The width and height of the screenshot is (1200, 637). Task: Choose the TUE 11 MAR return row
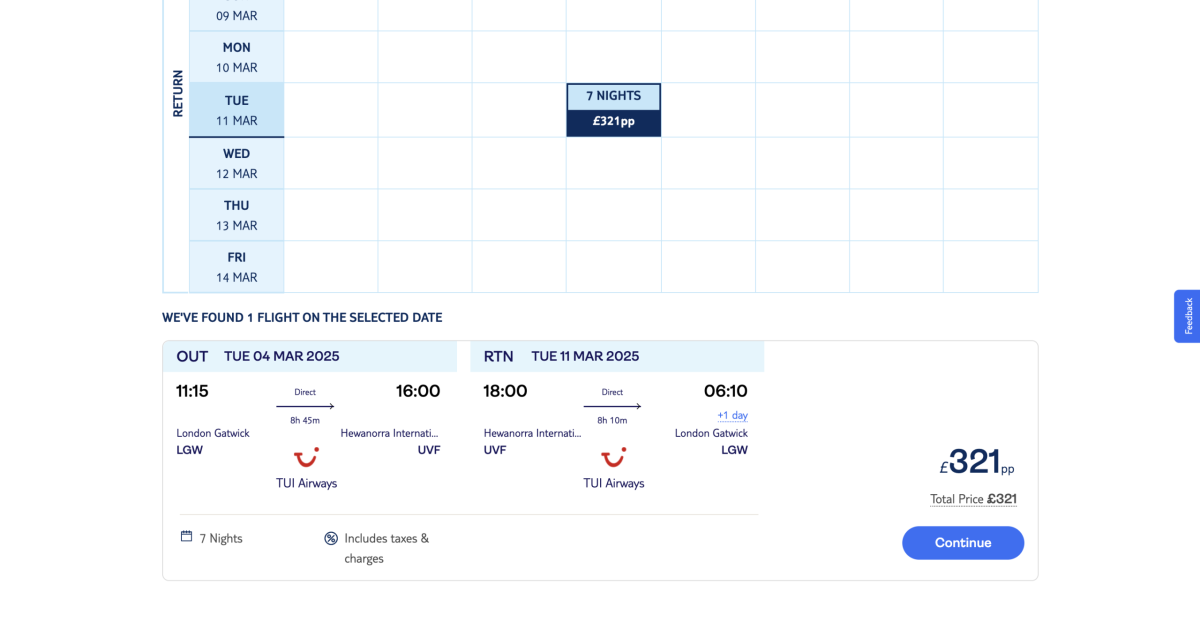tap(237, 110)
